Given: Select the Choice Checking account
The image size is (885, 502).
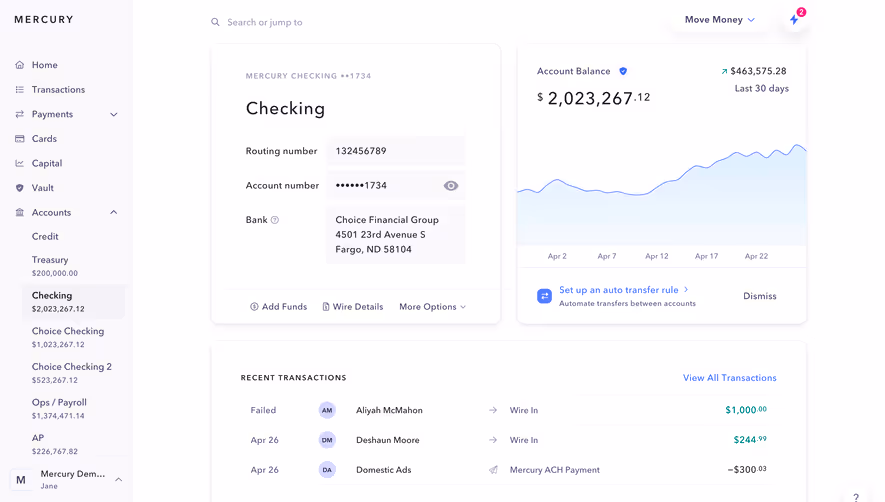Looking at the screenshot, I should (x=68, y=337).
